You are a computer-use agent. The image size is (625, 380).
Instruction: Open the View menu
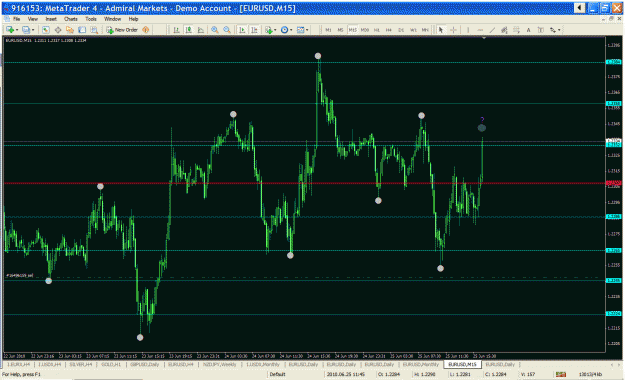(33, 19)
